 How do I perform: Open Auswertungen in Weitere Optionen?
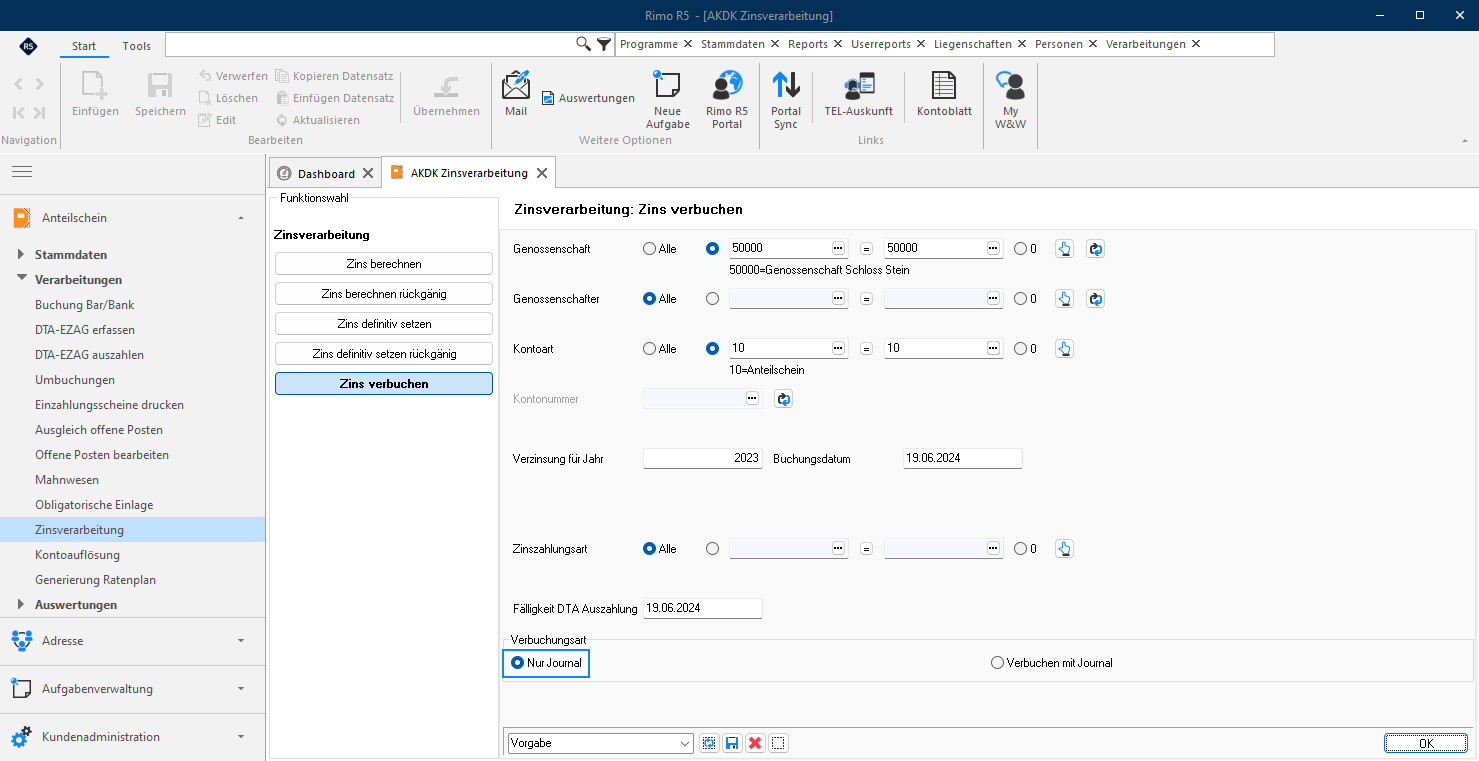pyautogui.click(x=588, y=98)
